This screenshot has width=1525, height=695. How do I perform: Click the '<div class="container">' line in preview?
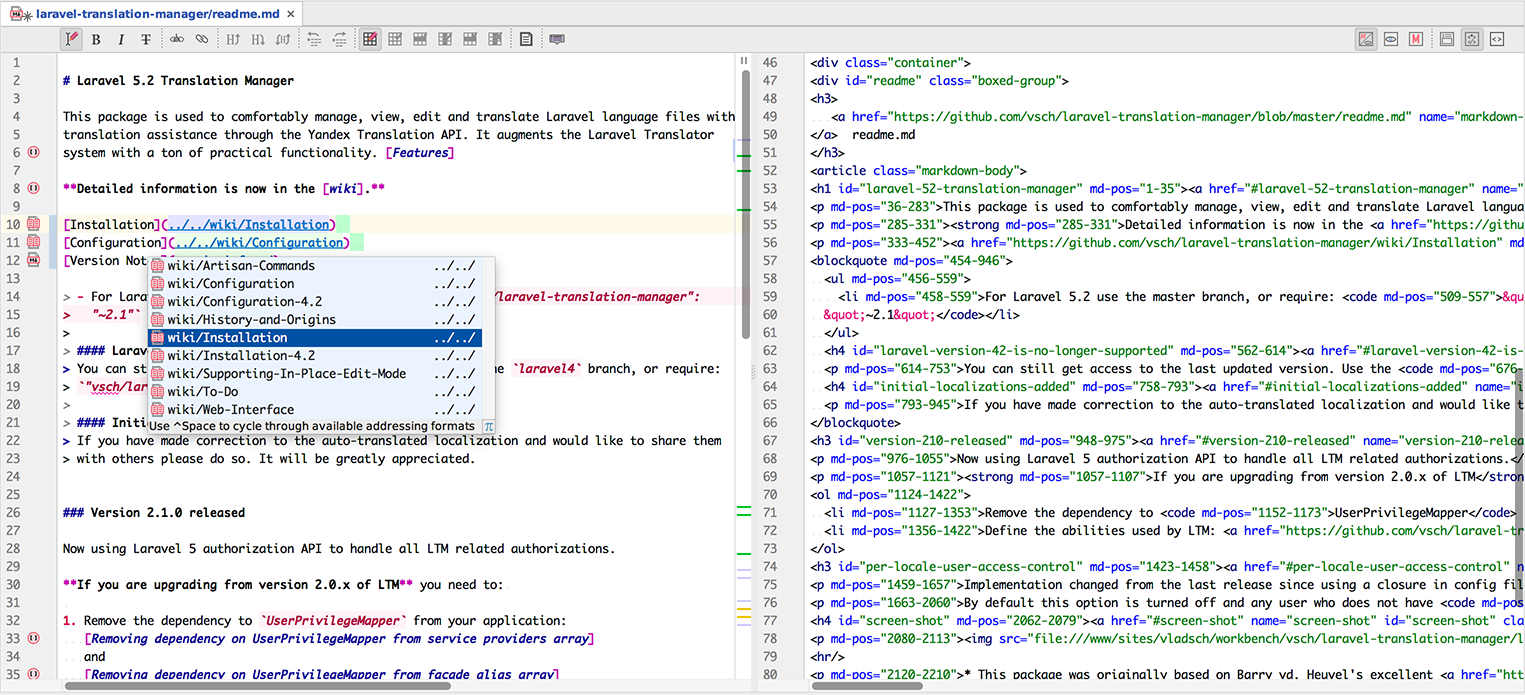pos(890,63)
